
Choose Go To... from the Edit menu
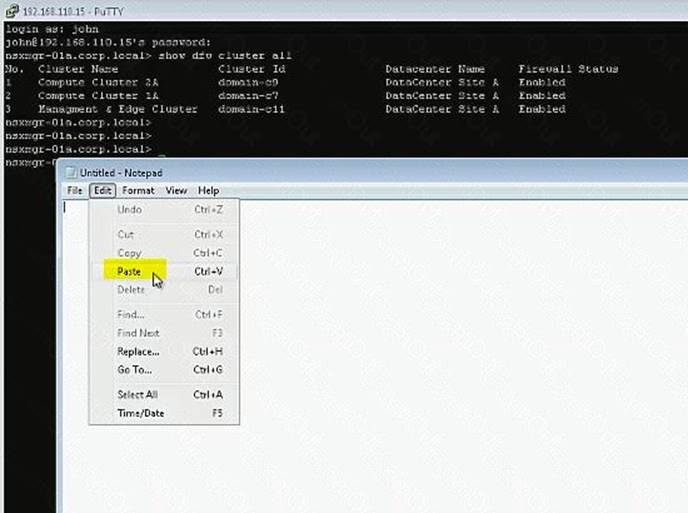pyautogui.click(x=134, y=370)
